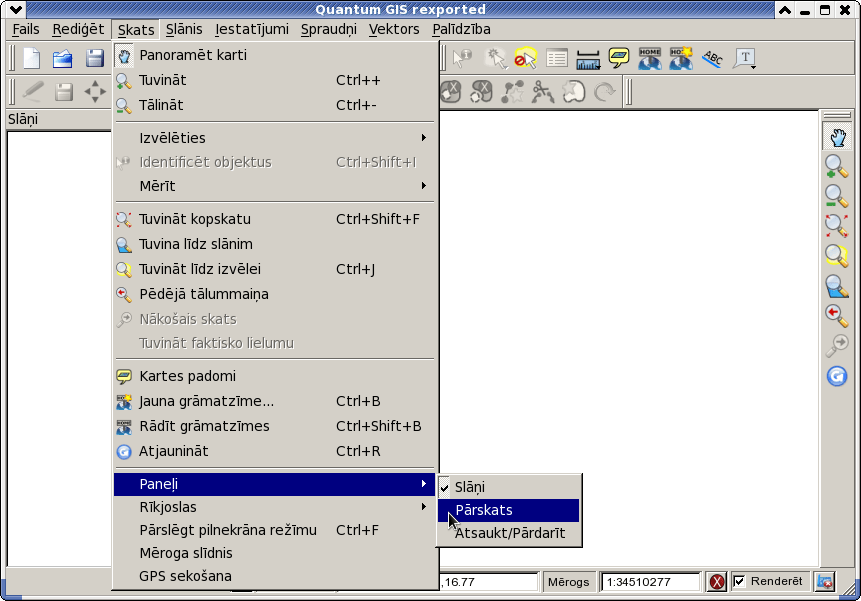The width and height of the screenshot is (861, 601).
Task: Expand the Mērīt submenu
Action: coord(274,186)
